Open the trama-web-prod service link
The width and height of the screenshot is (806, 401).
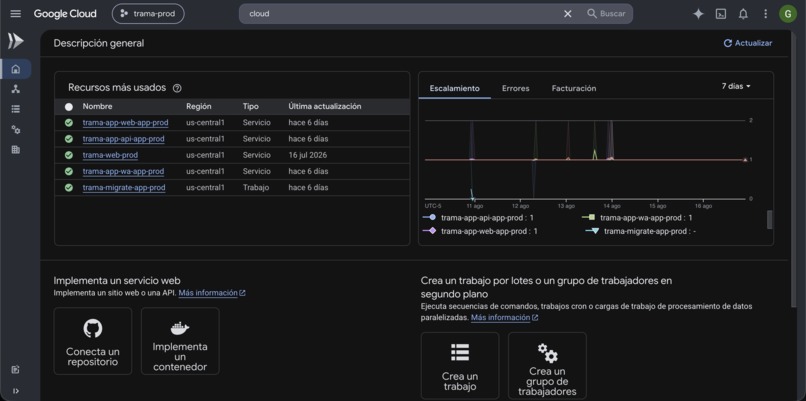(x=110, y=155)
